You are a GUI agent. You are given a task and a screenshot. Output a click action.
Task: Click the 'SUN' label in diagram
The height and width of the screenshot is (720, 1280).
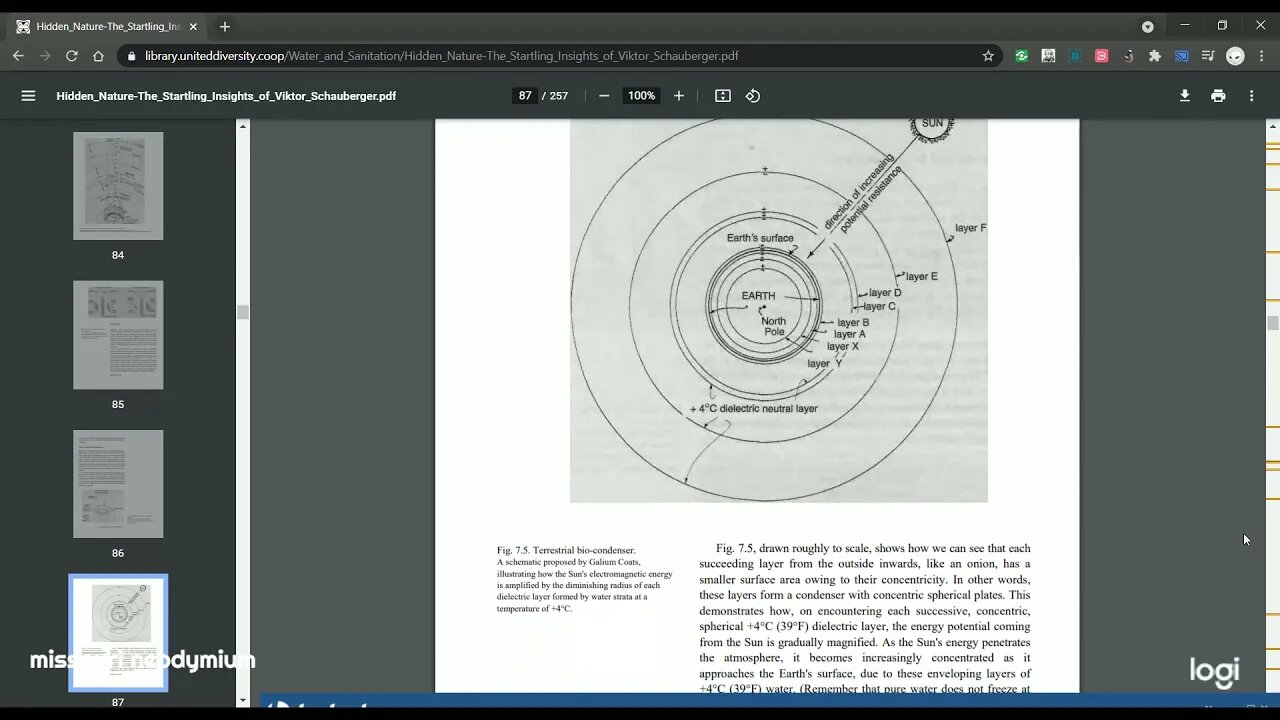[932, 123]
